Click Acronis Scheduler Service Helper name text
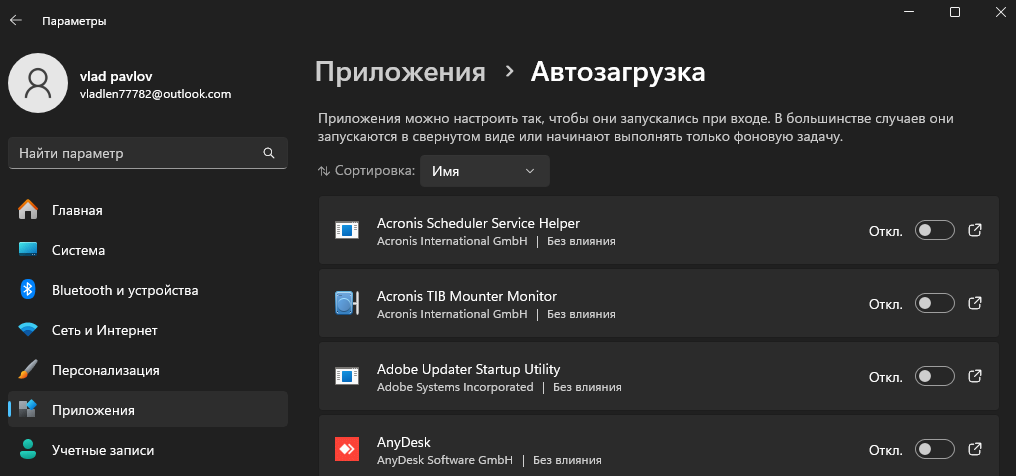The height and width of the screenshot is (476, 1016). point(478,223)
